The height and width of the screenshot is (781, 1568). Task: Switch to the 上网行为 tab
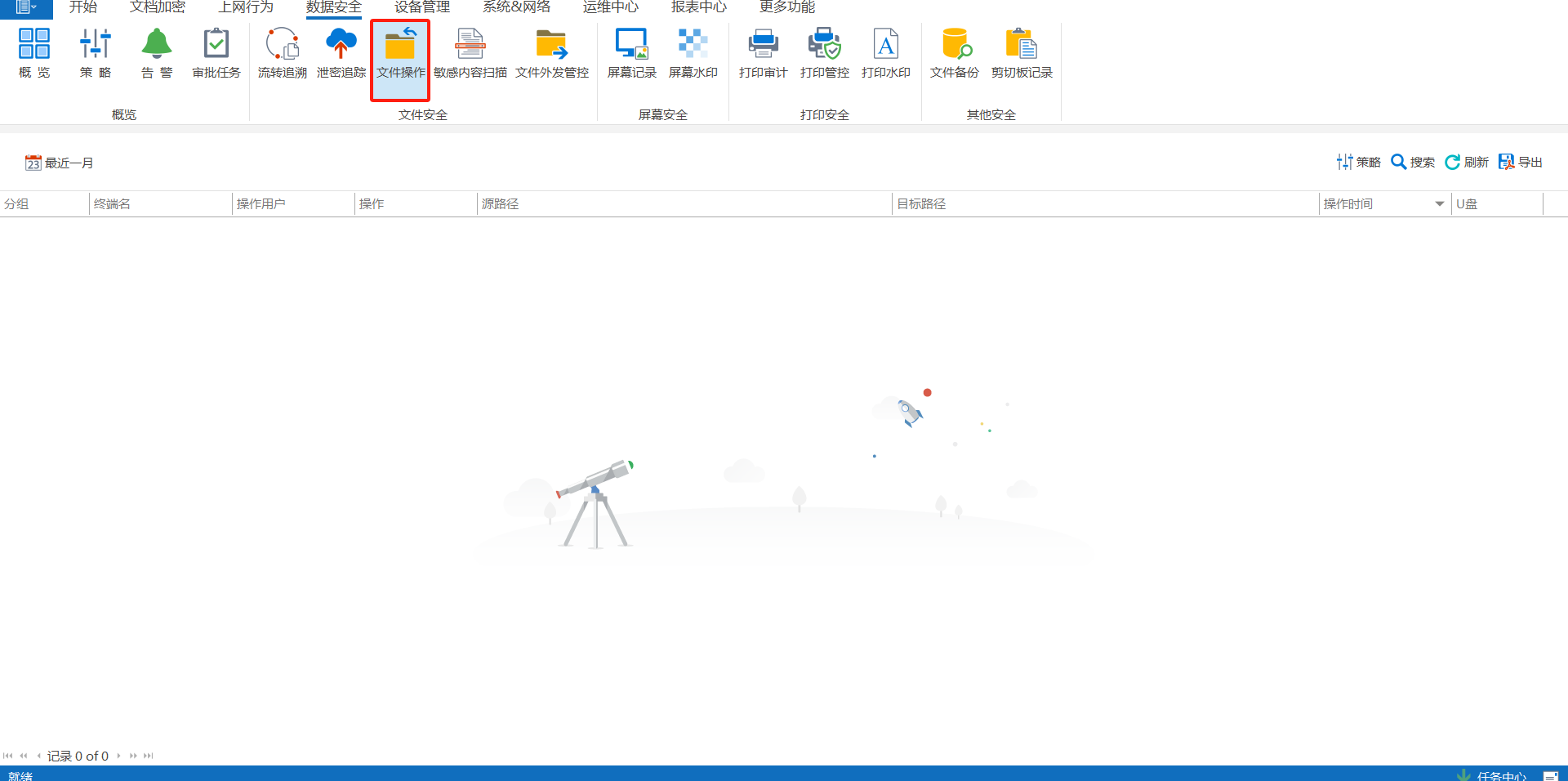tap(246, 7)
